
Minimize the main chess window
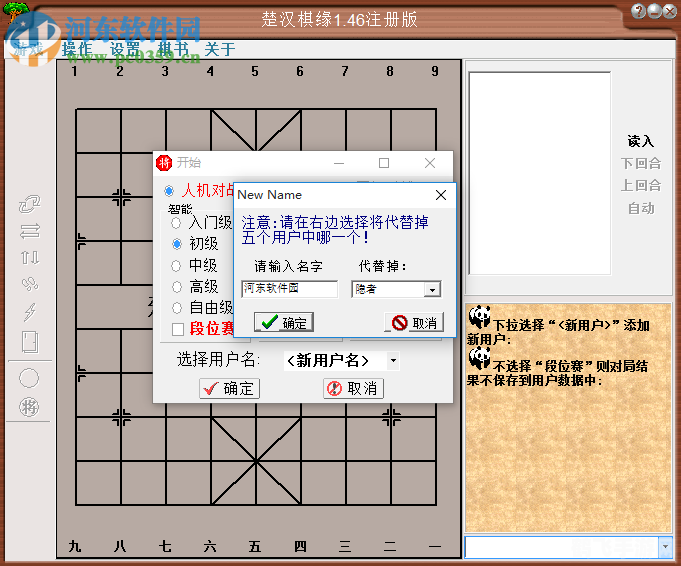[654, 11]
